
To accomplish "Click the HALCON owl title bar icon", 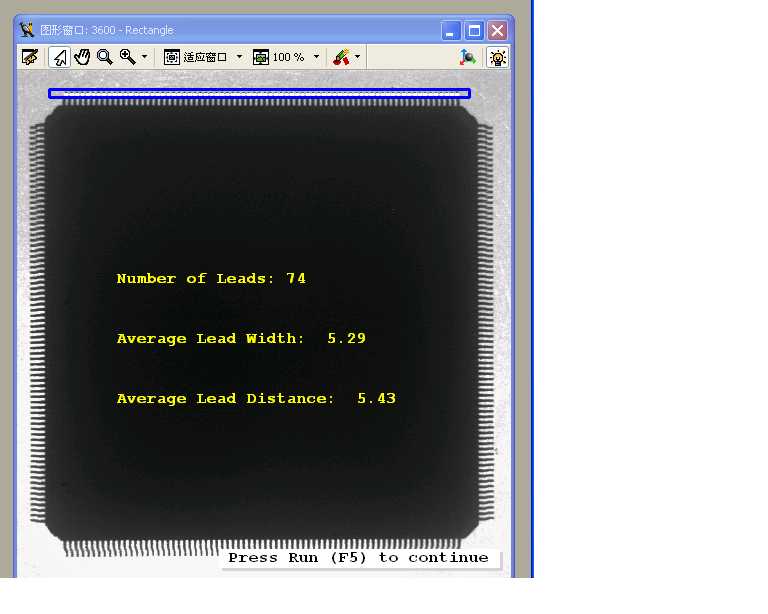I will point(27,30).
